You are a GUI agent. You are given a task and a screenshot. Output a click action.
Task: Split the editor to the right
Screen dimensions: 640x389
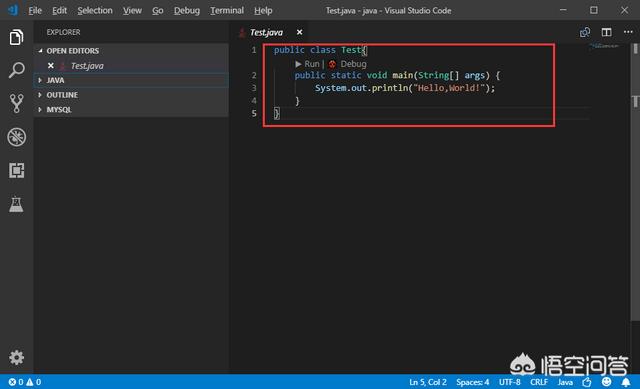(607, 32)
